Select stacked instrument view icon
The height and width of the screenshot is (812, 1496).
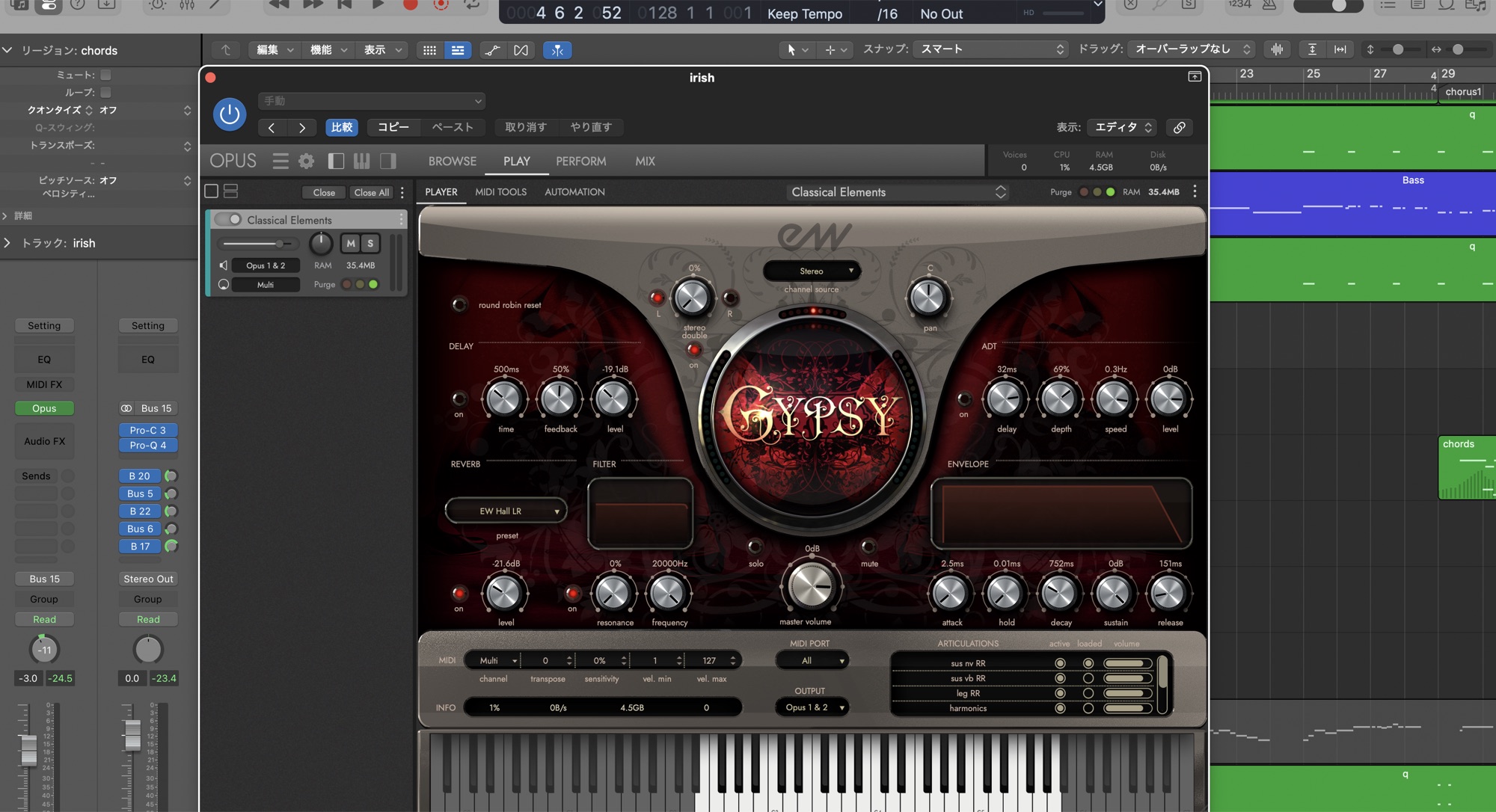point(230,191)
